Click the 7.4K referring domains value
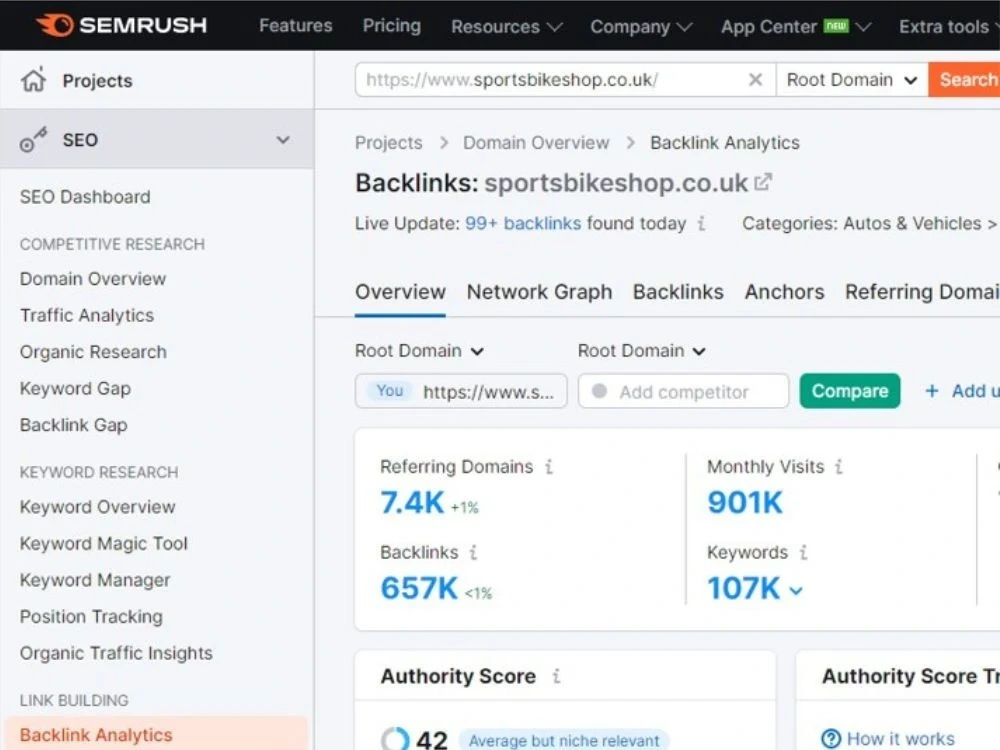1000x750 pixels. click(412, 503)
